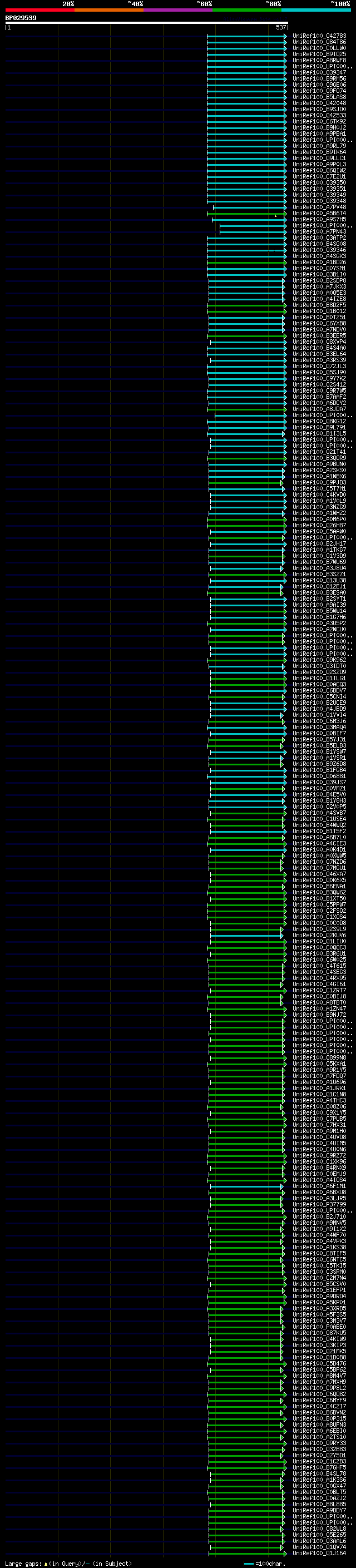Select hit UniRef100_Q6QIW2

(319, 170)
